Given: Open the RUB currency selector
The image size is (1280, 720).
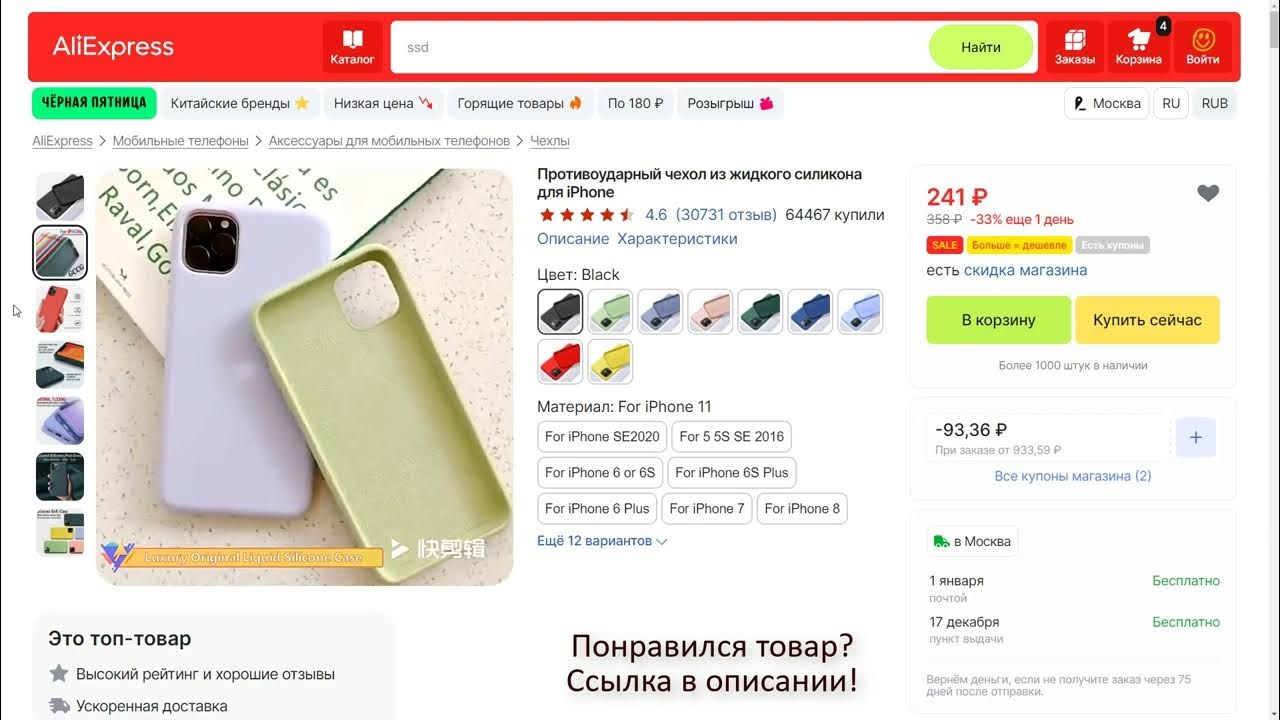Looking at the screenshot, I should [1214, 104].
